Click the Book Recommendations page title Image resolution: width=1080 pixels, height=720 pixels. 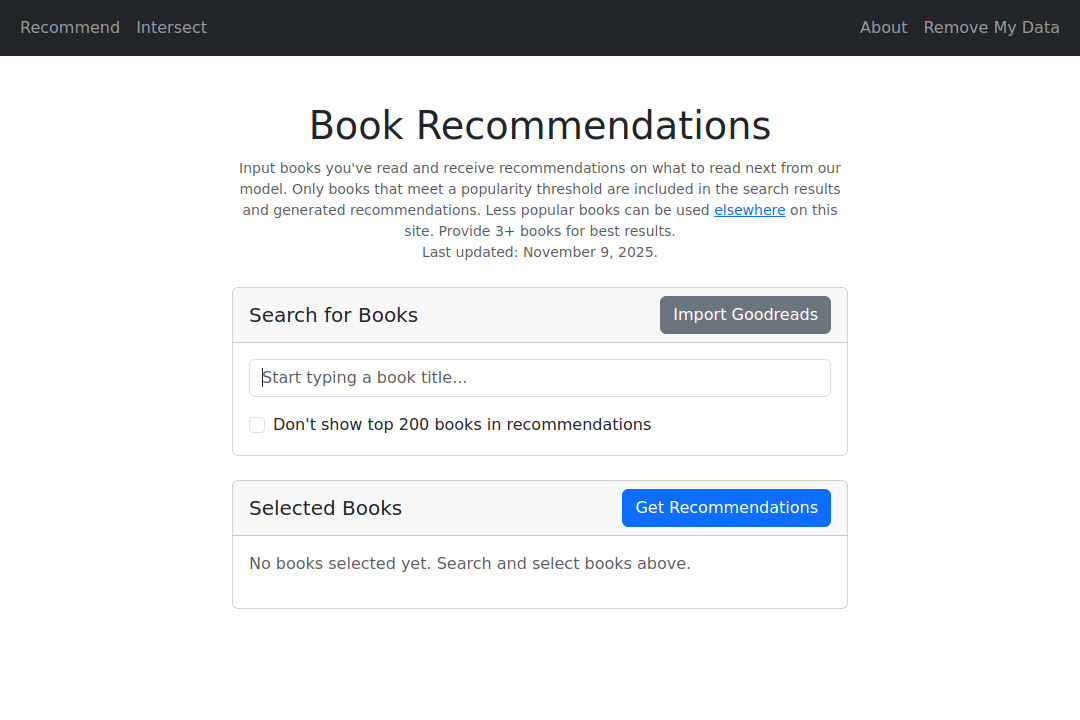coord(540,124)
